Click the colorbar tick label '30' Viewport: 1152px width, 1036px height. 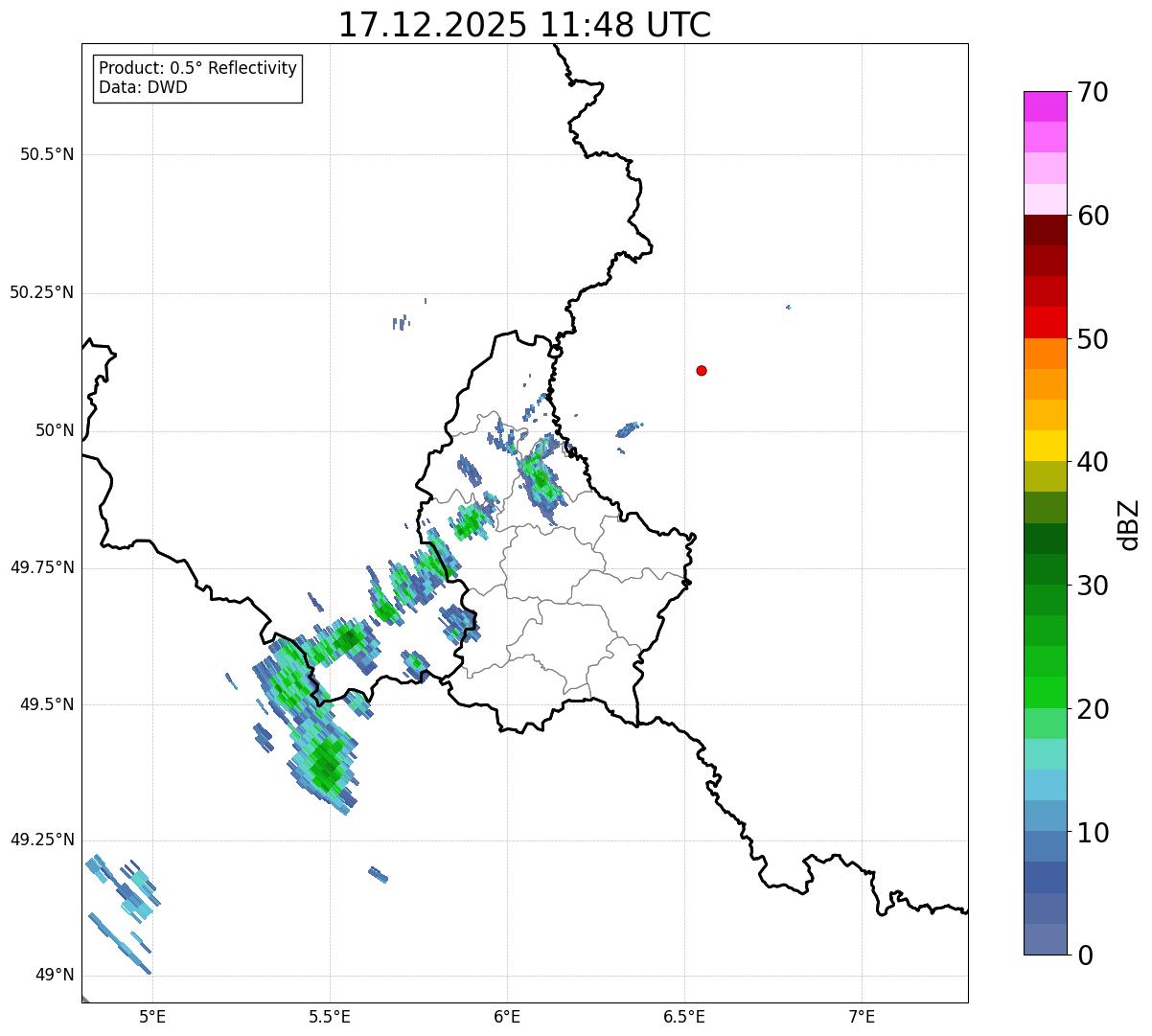[1093, 586]
